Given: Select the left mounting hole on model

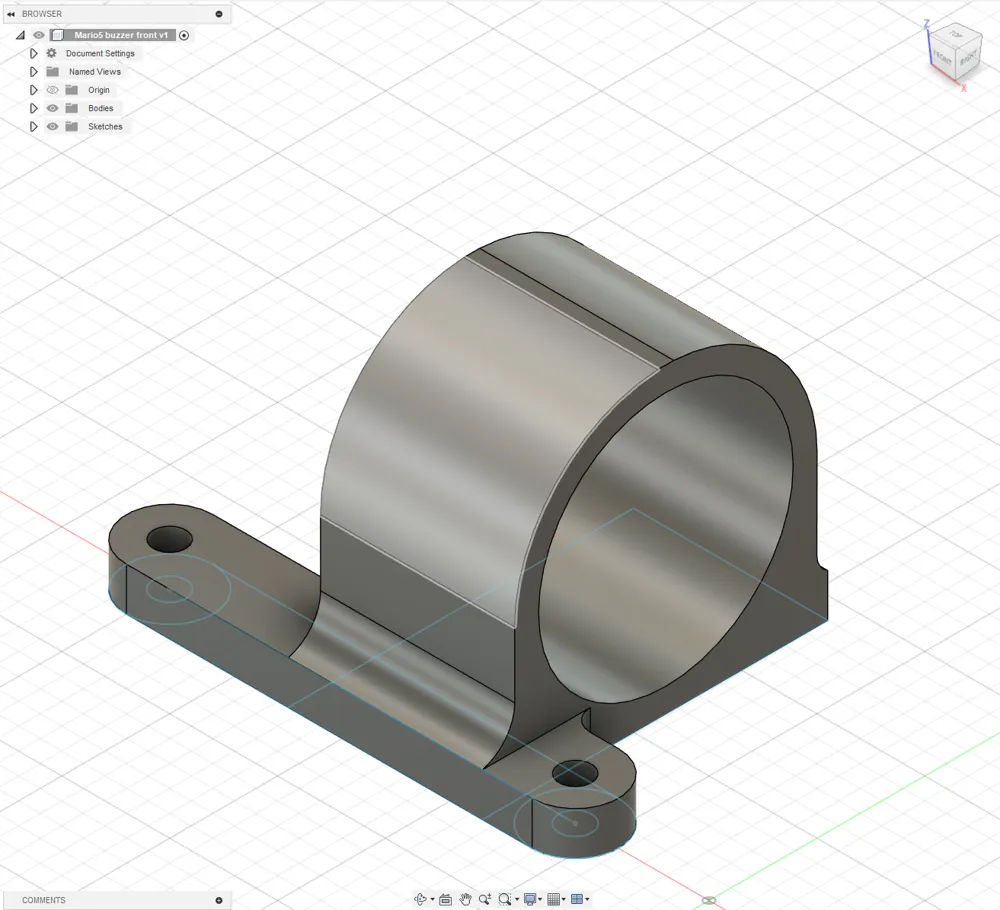Looking at the screenshot, I should pos(170,539).
